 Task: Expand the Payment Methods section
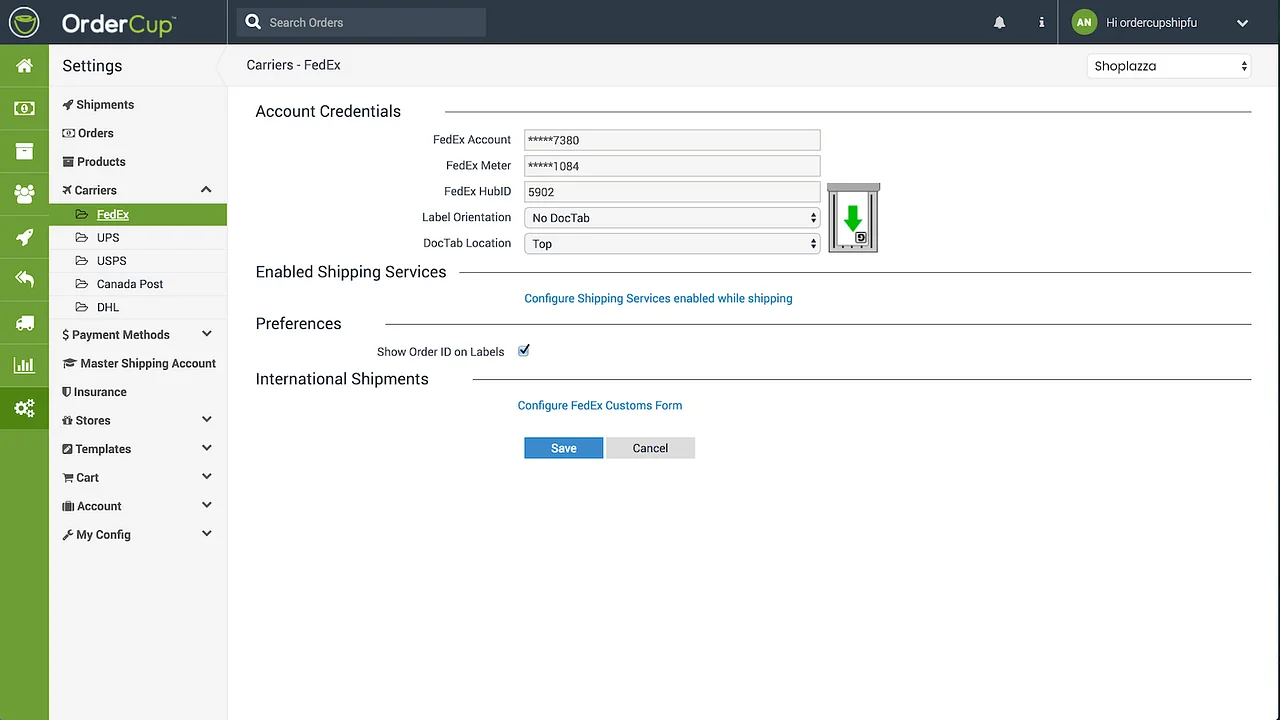coord(206,335)
